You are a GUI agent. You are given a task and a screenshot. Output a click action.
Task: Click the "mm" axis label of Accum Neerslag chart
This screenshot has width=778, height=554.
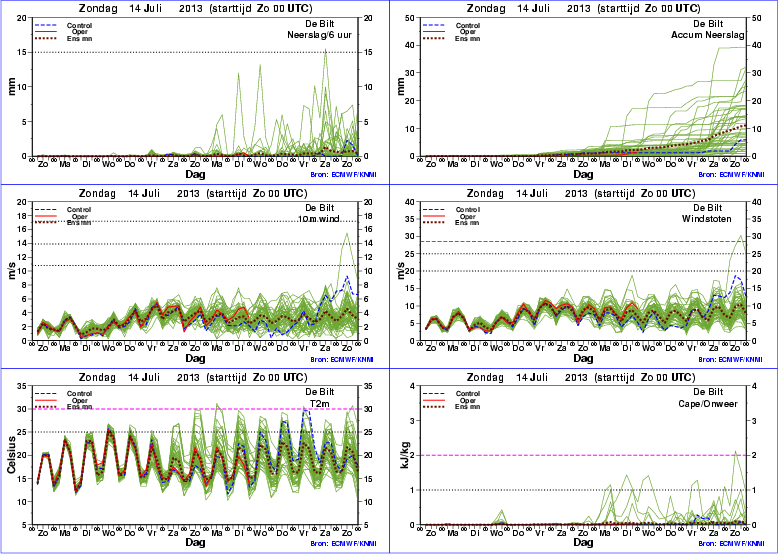click(401, 87)
